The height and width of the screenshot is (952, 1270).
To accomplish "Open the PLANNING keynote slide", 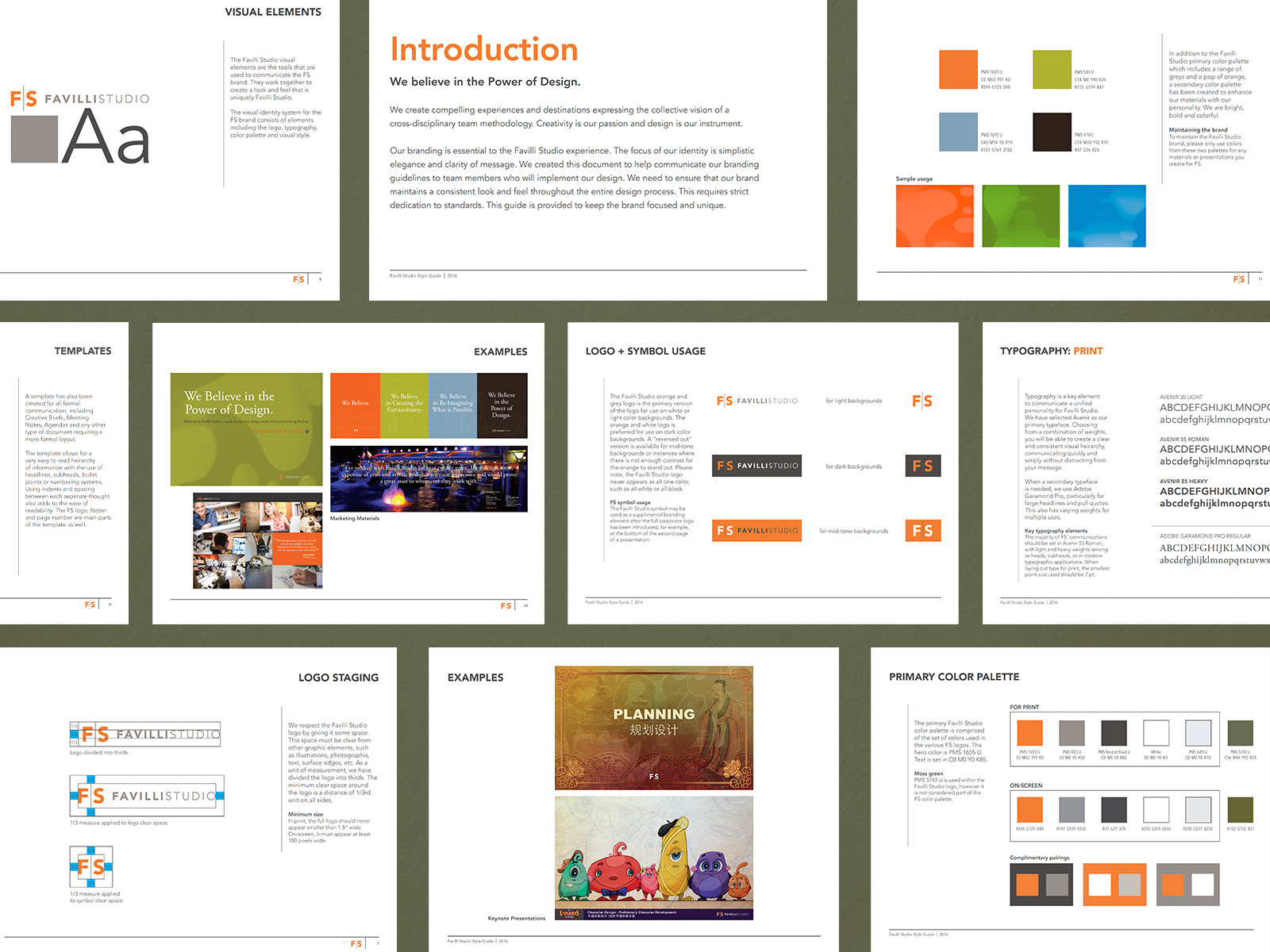I will point(654,727).
